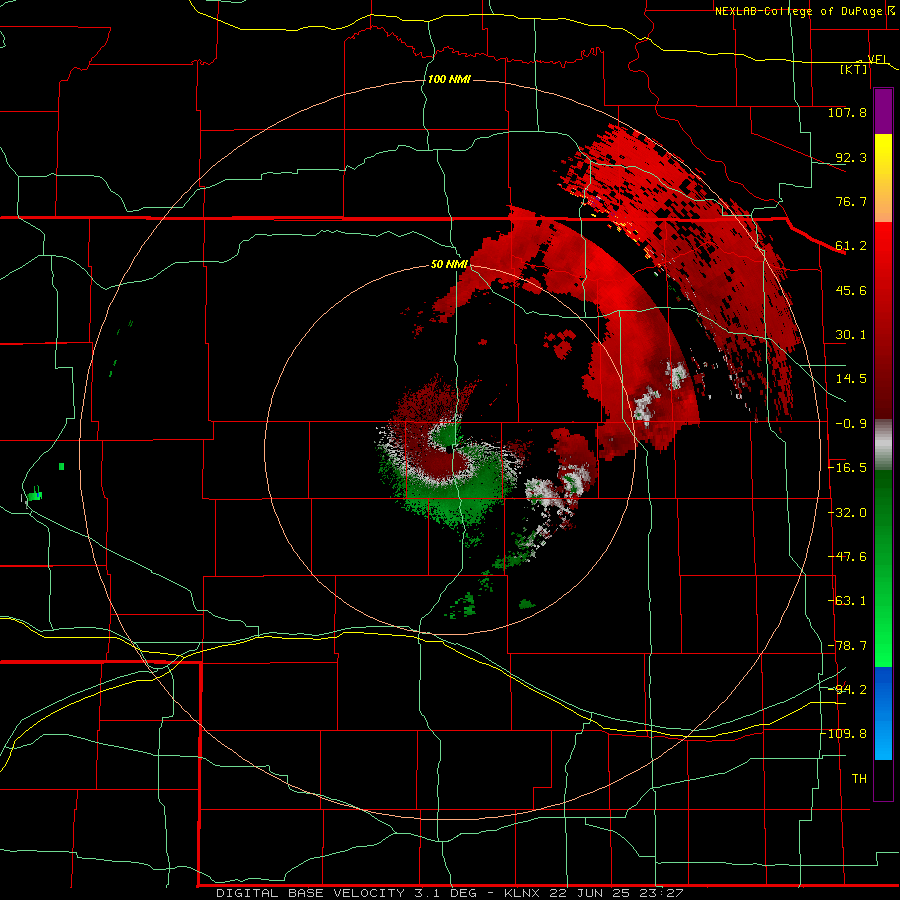Click the radar site at the ring center
The image size is (900, 900).
coord(451,449)
